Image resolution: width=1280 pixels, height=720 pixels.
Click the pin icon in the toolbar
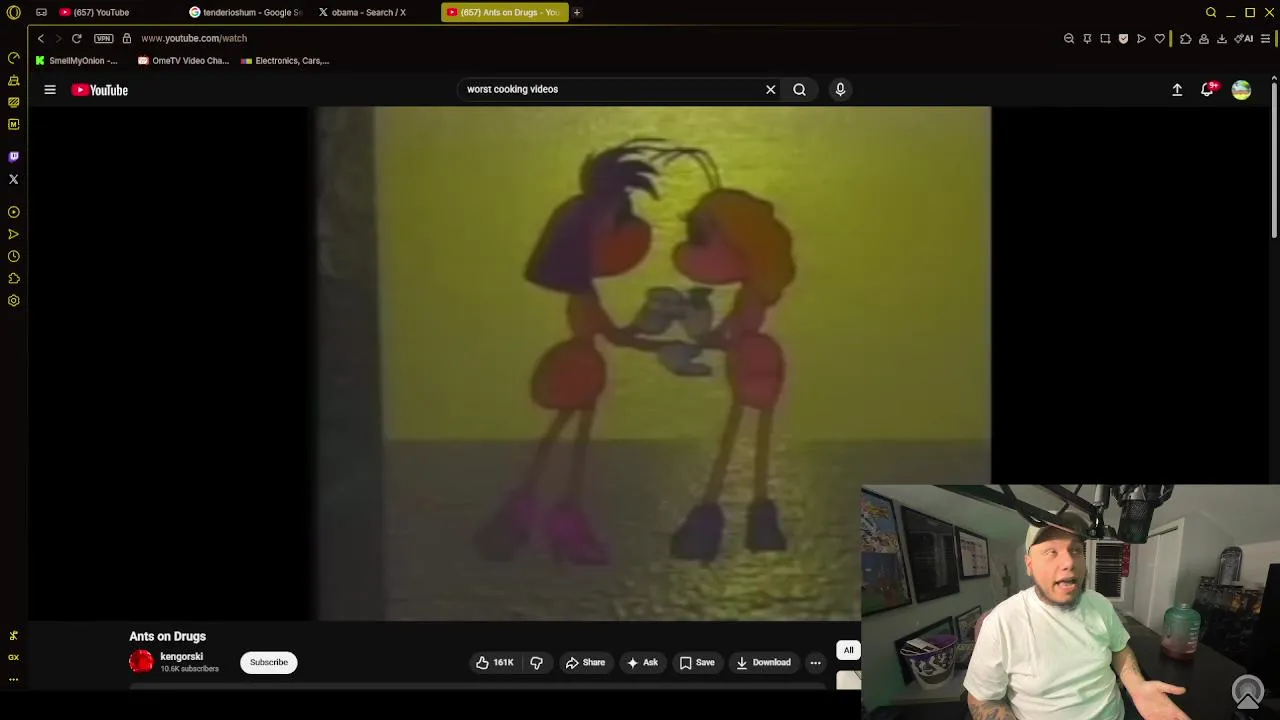click(x=1087, y=38)
